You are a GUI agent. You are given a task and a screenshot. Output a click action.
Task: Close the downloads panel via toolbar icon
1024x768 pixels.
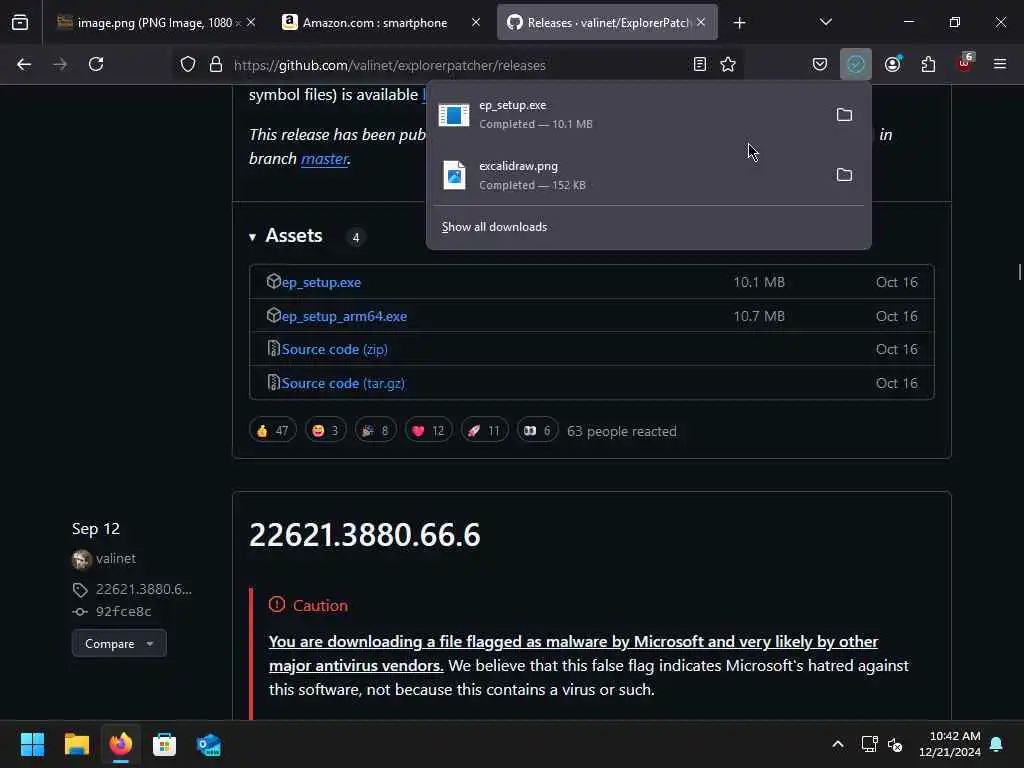pyautogui.click(x=856, y=64)
